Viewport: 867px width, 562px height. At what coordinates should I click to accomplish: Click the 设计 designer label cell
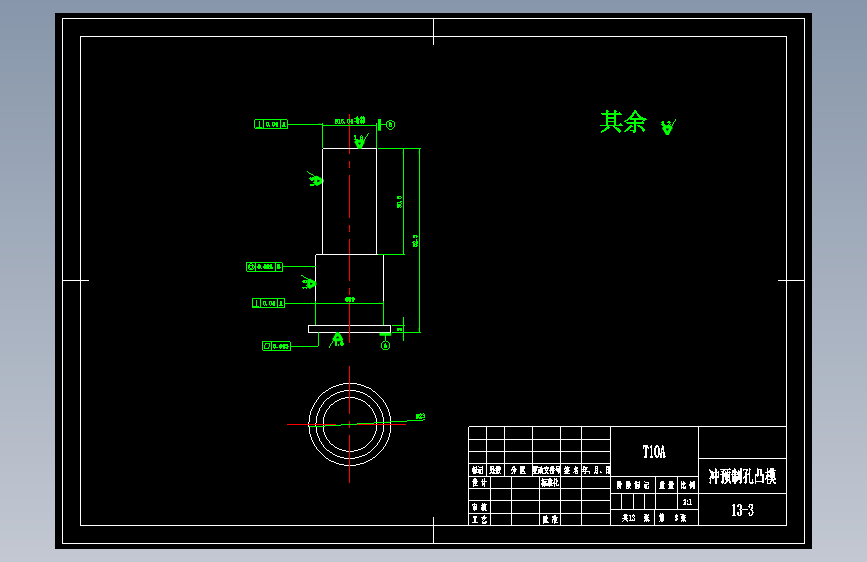click(479, 482)
